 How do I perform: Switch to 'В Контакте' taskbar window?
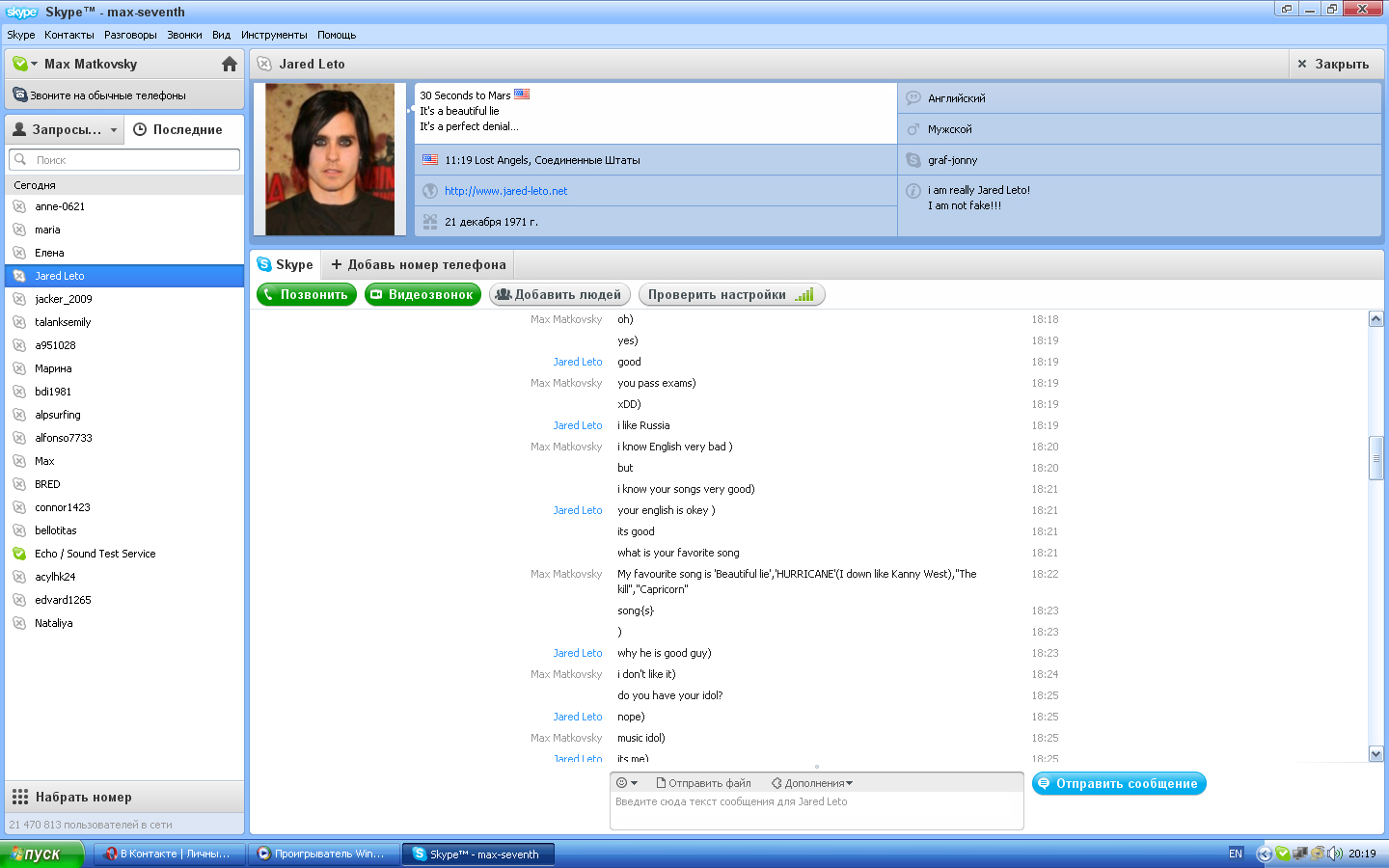167,854
